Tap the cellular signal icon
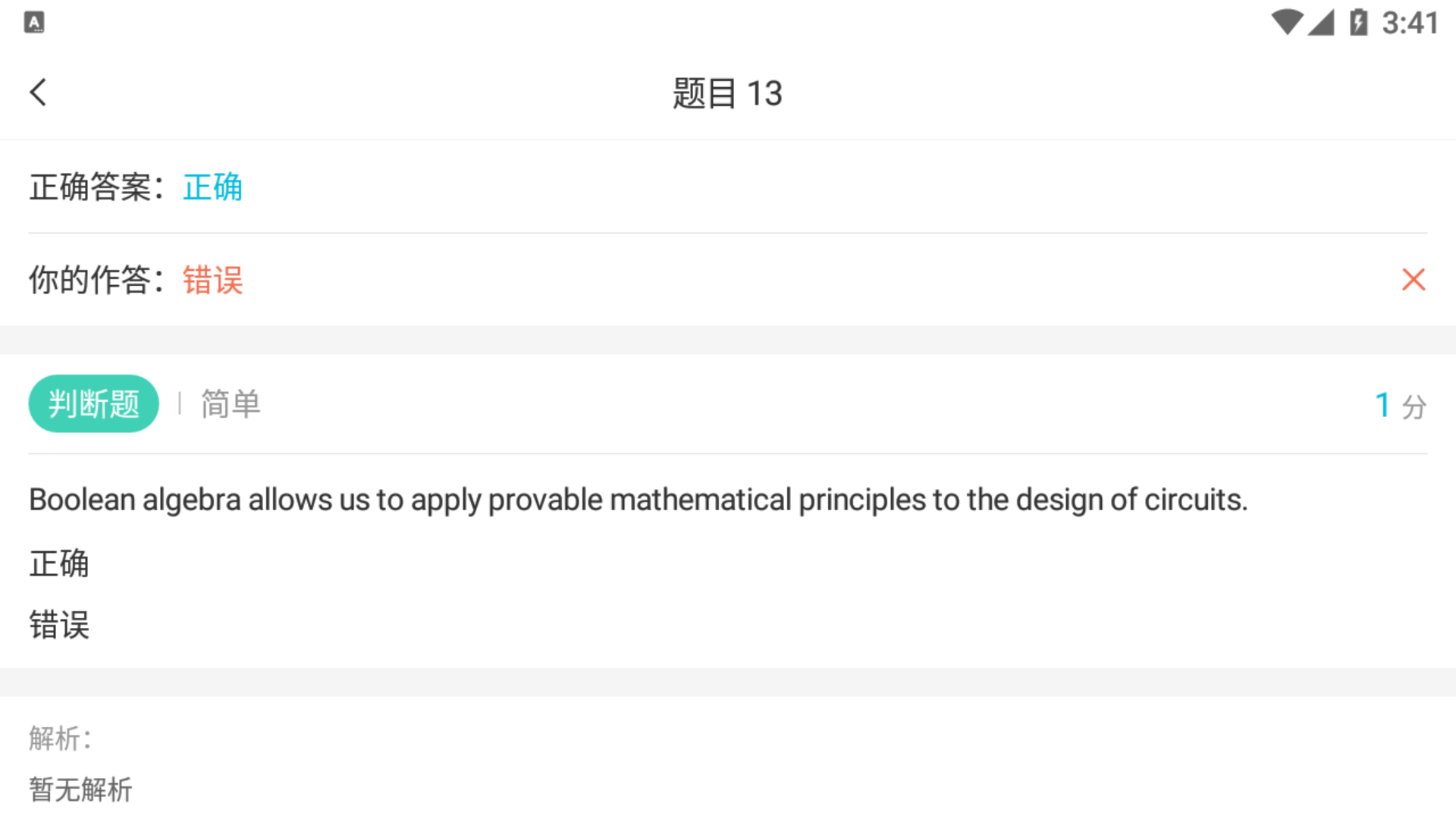1456x822 pixels. pyautogui.click(x=1321, y=23)
